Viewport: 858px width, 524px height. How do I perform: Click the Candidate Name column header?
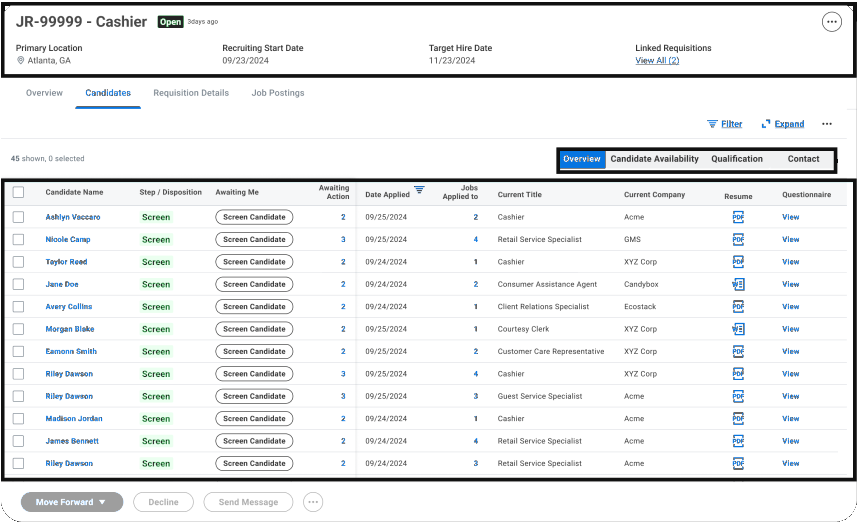pos(74,193)
